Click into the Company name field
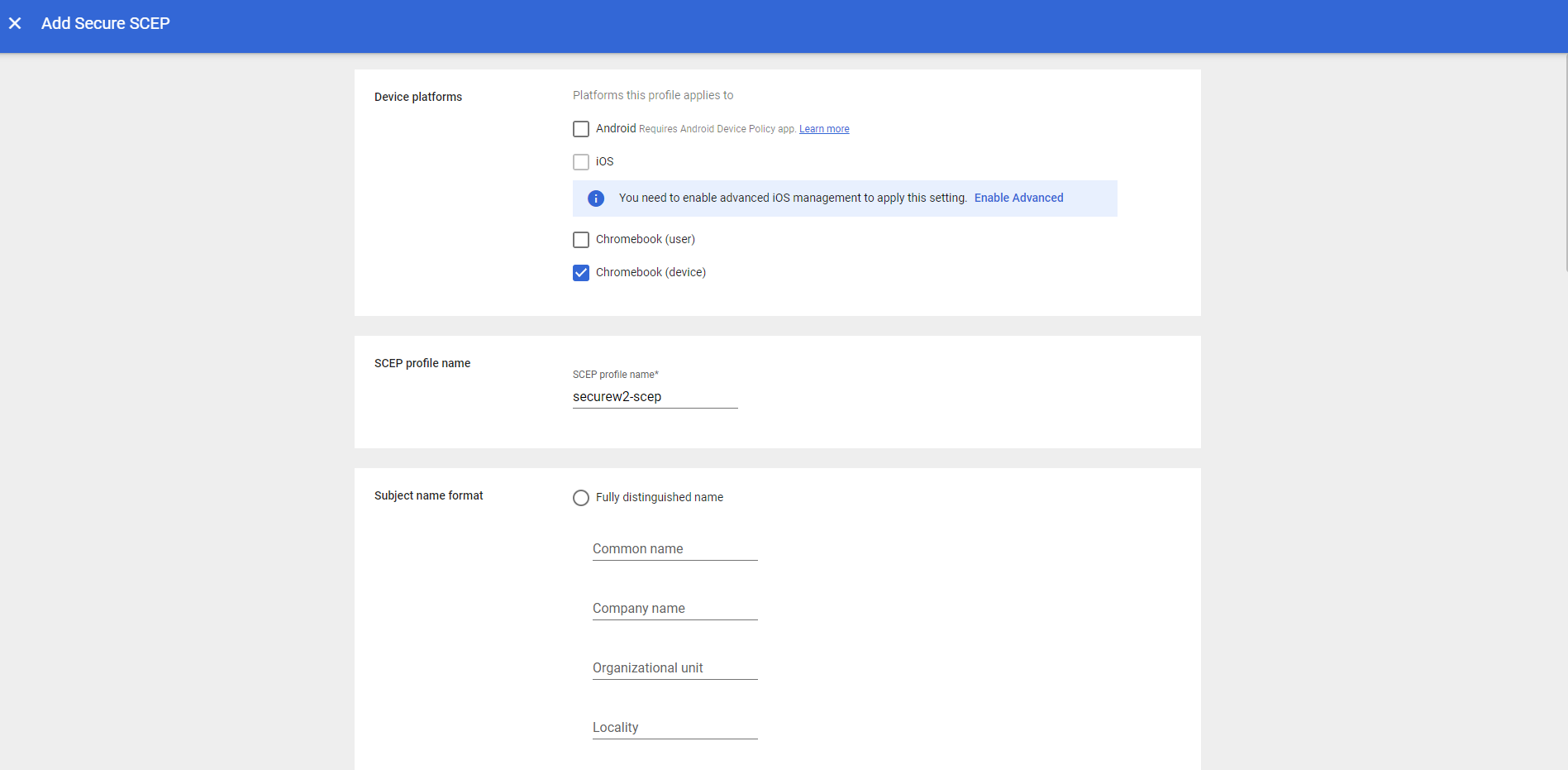This screenshot has width=1568, height=770. pyautogui.click(x=674, y=609)
